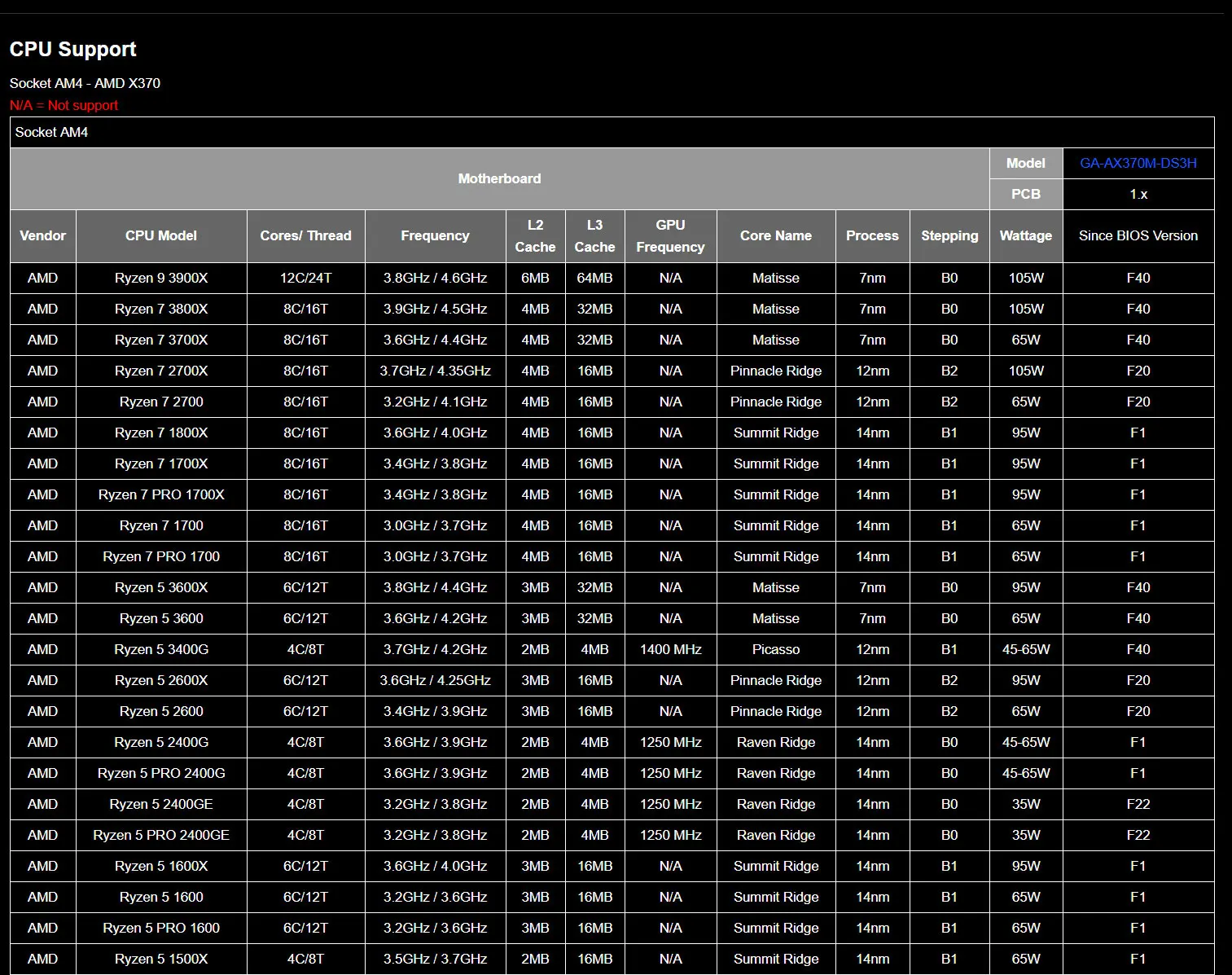Screen dimensions: 1232x975
Task: Click the 6MB L2 cache cell
Action: 535,278
